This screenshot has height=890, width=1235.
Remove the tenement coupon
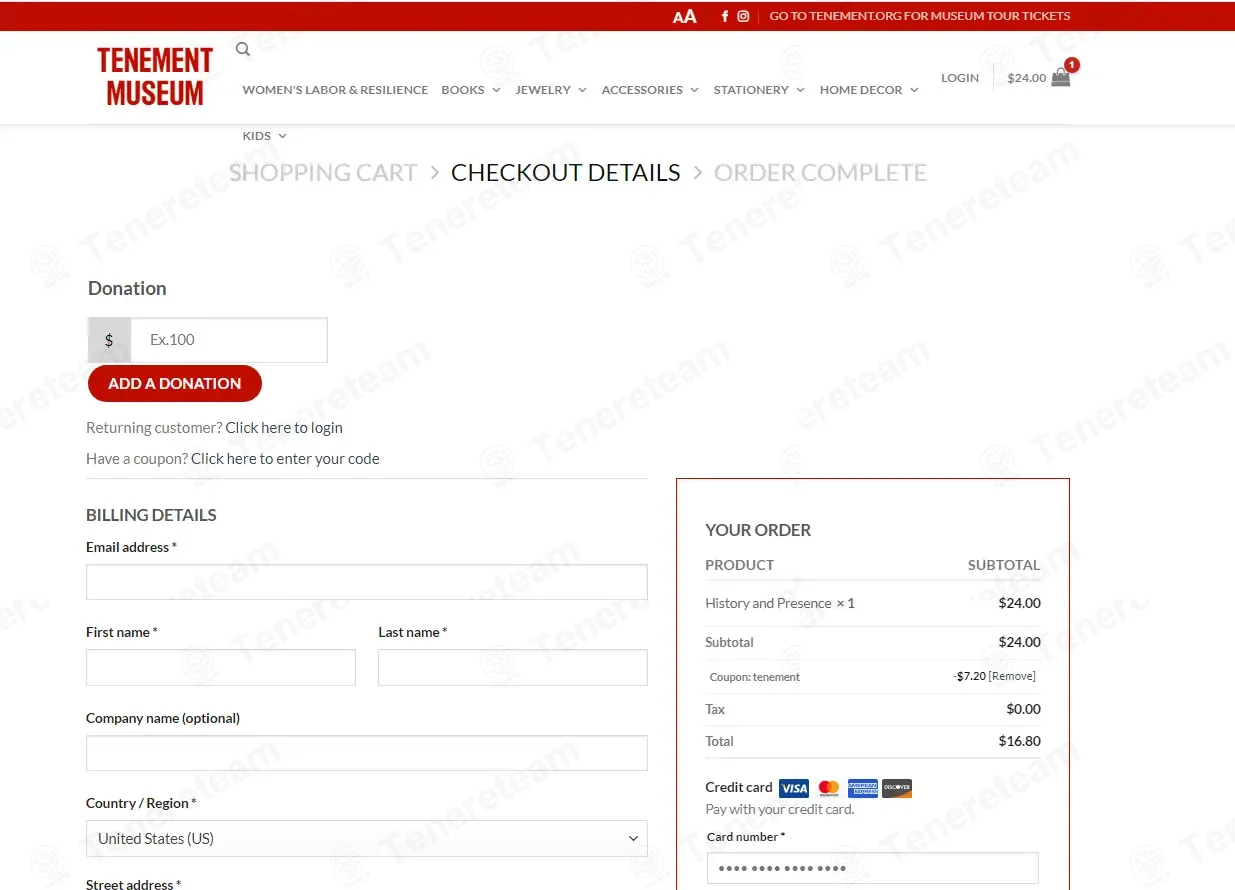tap(1012, 676)
